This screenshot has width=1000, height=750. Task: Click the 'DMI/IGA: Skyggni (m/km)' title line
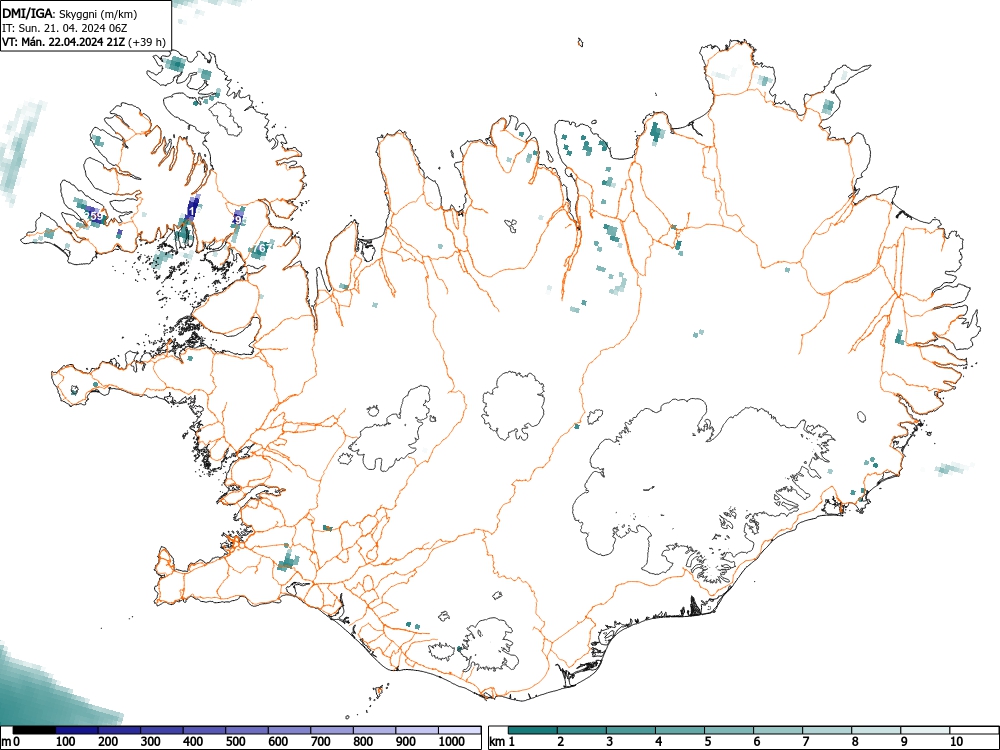pos(70,14)
